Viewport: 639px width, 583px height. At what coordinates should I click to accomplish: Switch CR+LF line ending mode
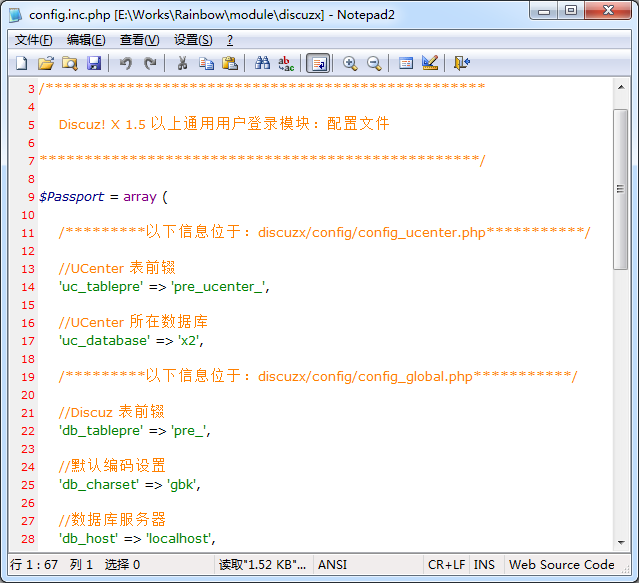[x=446, y=565]
